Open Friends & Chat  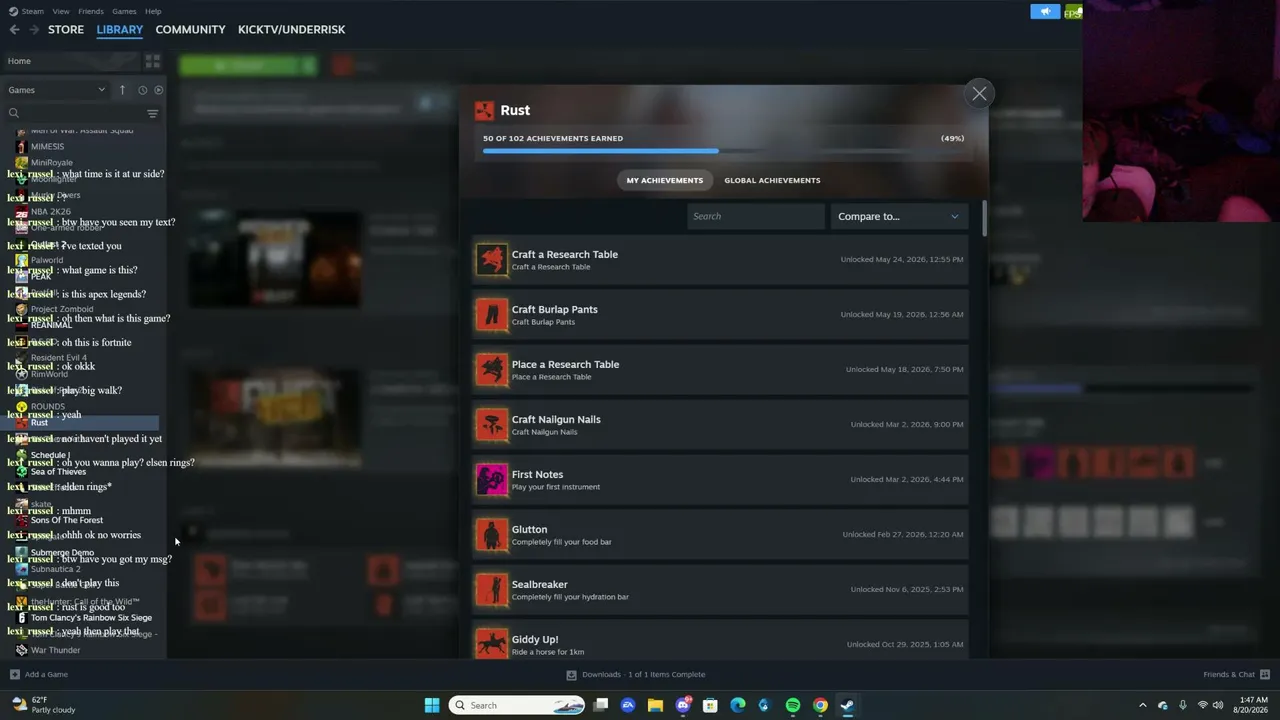pos(1229,675)
